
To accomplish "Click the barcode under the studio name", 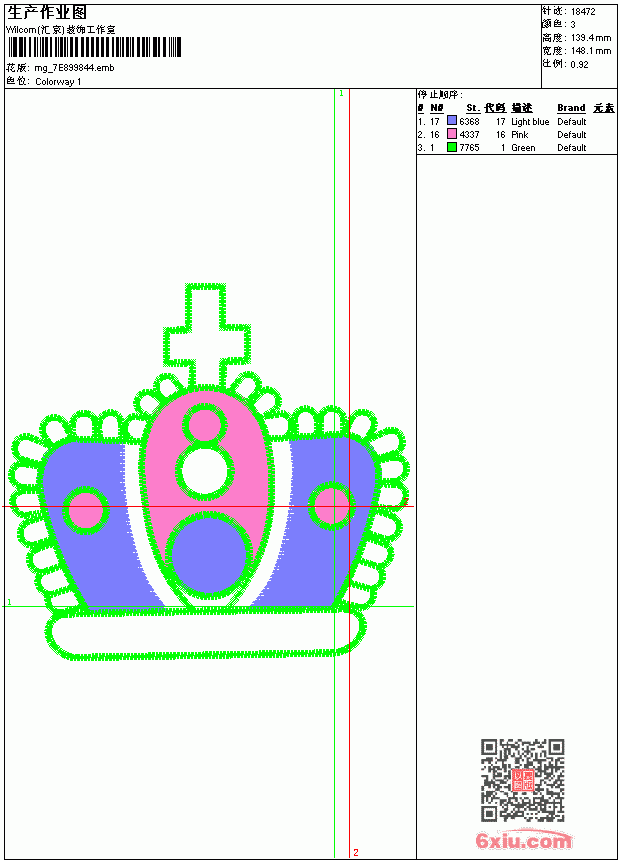I will point(94,47).
